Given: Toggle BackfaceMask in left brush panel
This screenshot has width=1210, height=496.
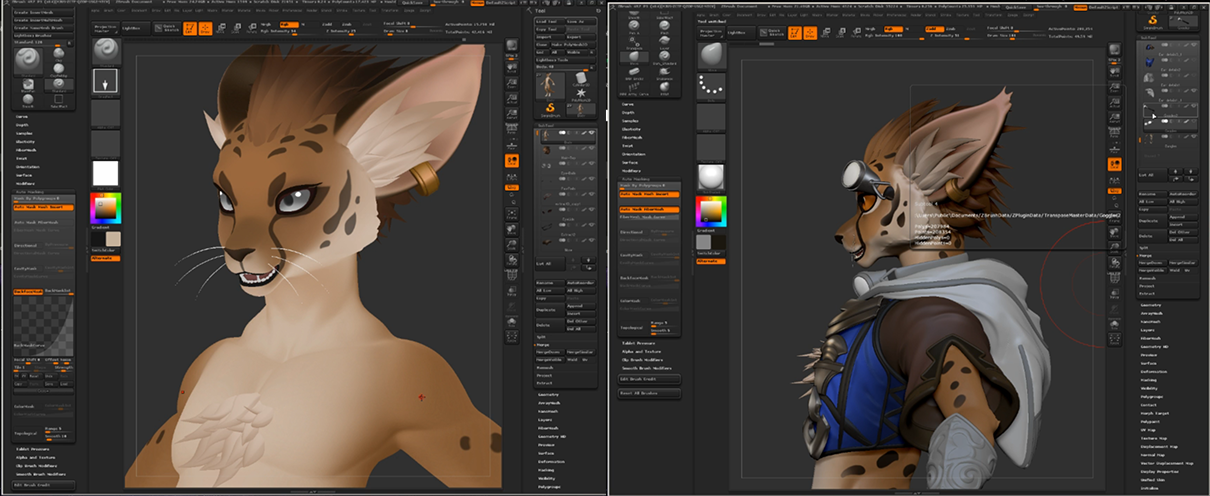Looking at the screenshot, I should [x=29, y=291].
